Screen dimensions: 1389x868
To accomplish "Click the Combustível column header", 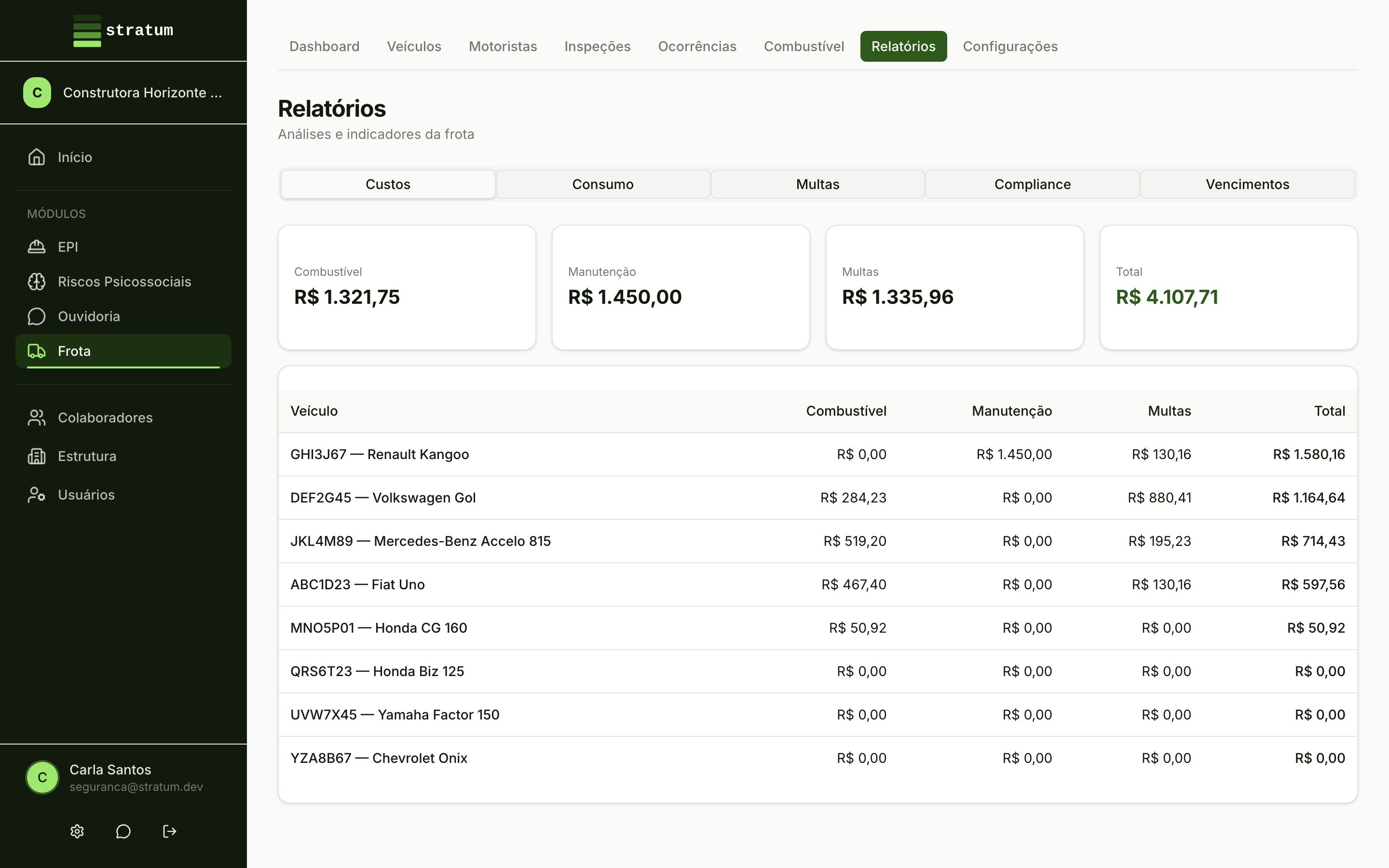I will pos(846,411).
